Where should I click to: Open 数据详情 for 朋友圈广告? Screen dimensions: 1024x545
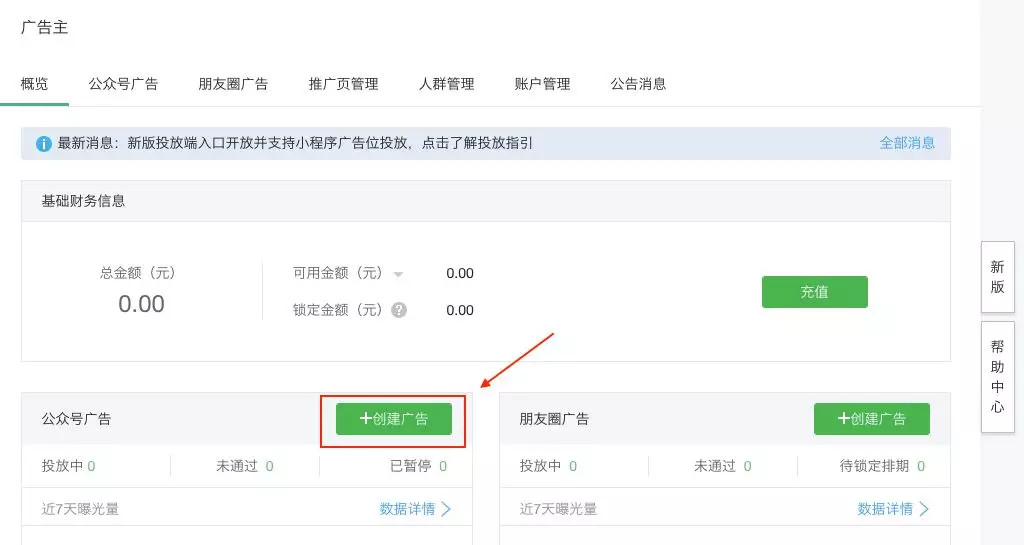pos(893,509)
